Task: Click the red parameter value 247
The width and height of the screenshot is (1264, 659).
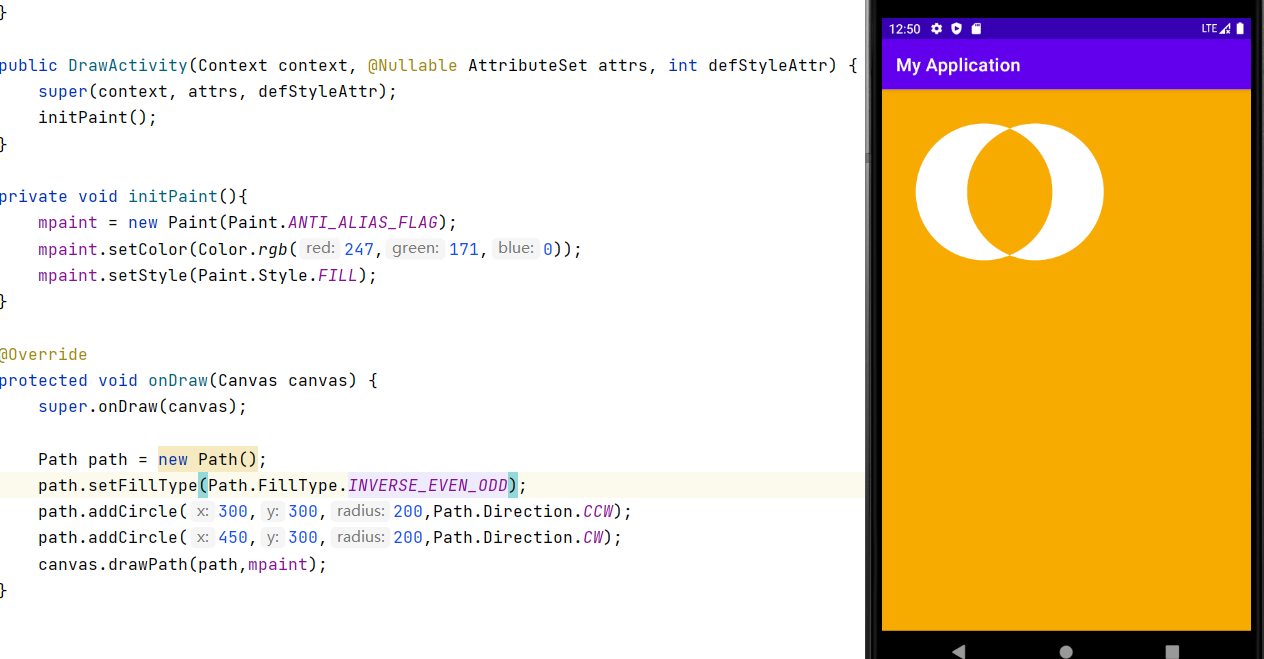Action: (359, 248)
